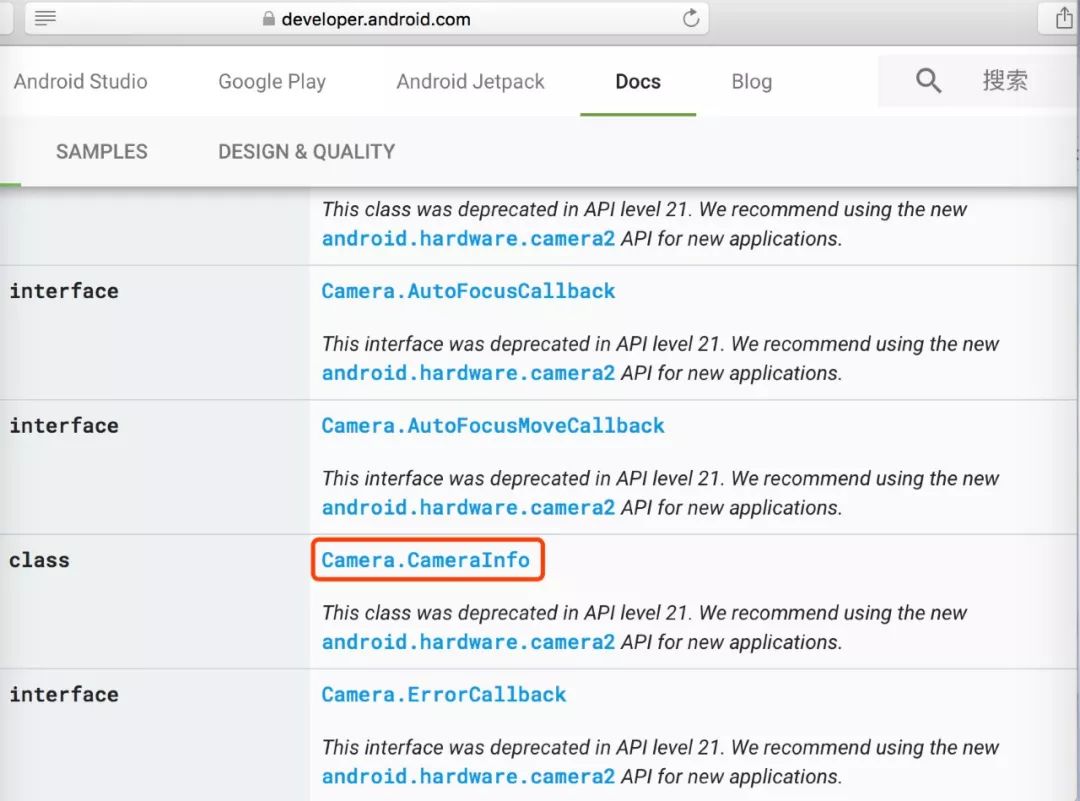Go to the Google Play nav item
The image size is (1080, 801).
click(272, 82)
